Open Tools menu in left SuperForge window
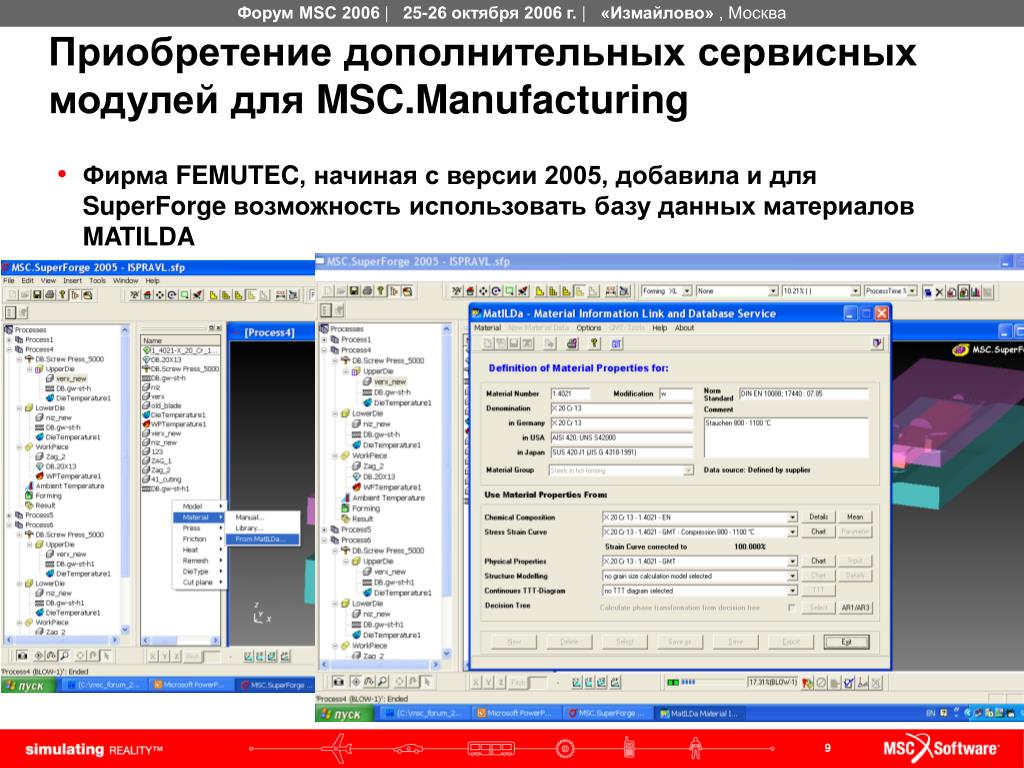 click(97, 281)
